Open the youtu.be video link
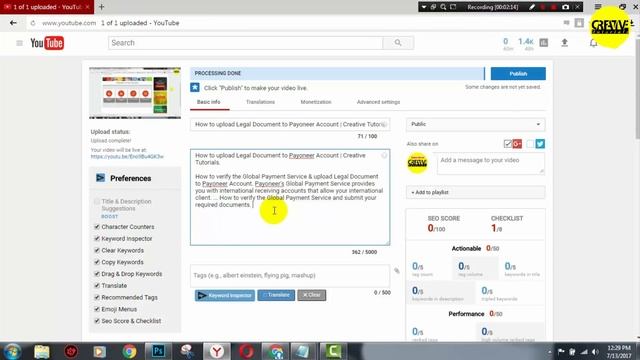 pos(127,157)
